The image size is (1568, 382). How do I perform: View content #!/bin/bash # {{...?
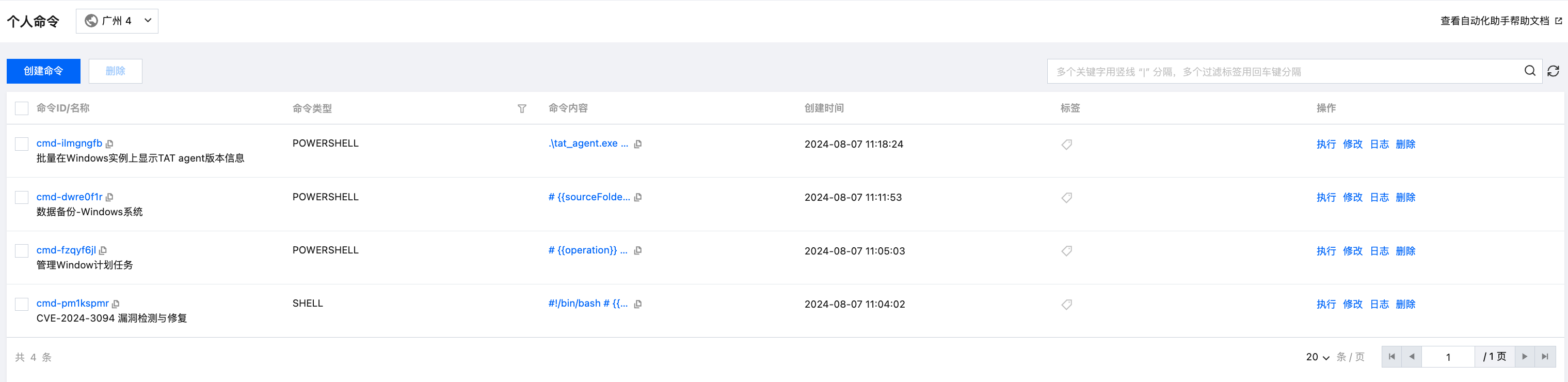[x=588, y=303]
